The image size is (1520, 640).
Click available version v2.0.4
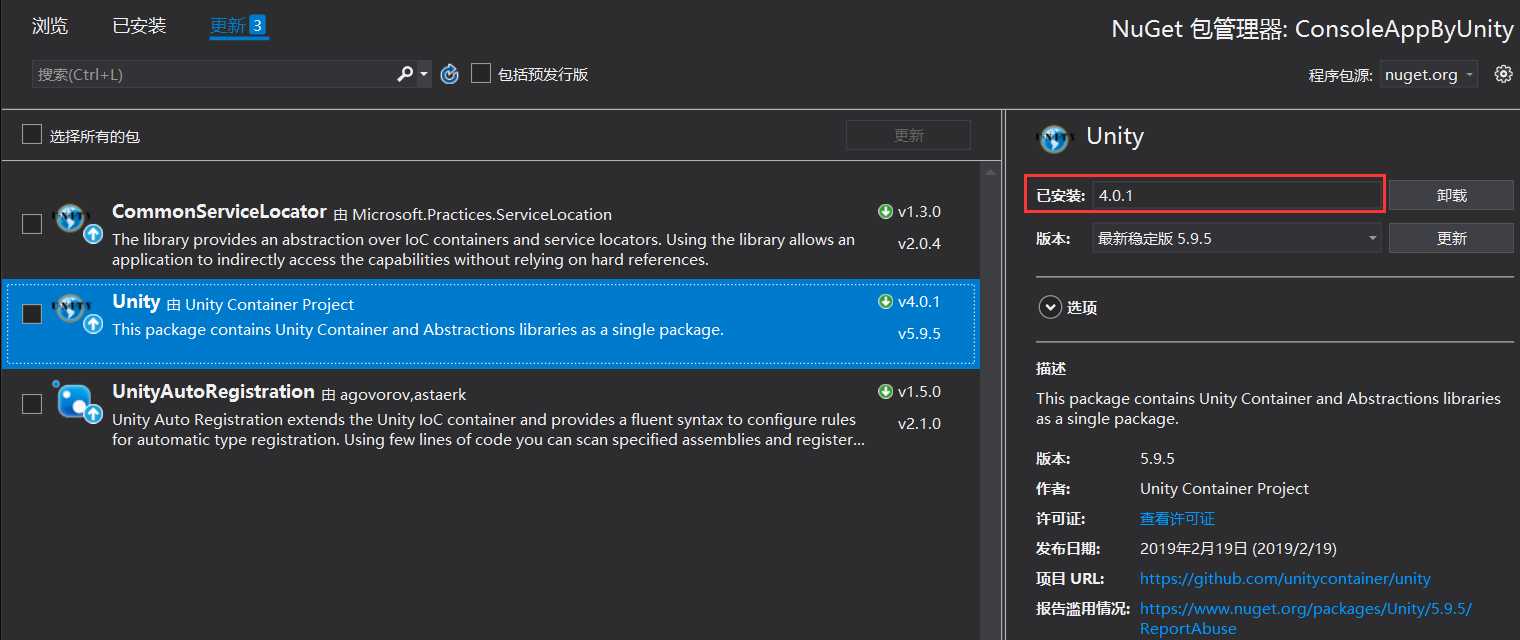(919, 243)
